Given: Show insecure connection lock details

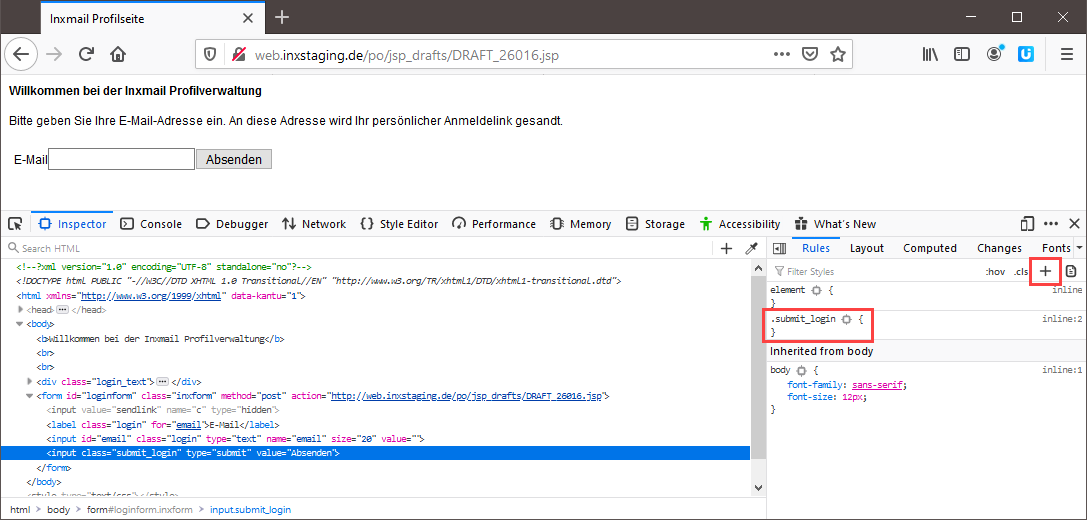Looking at the screenshot, I should [x=239, y=54].
